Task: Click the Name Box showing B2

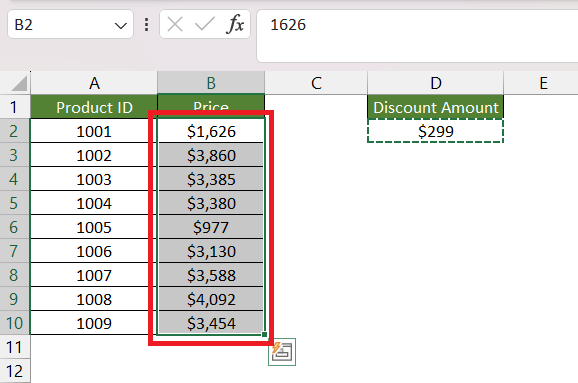Action: [70, 25]
